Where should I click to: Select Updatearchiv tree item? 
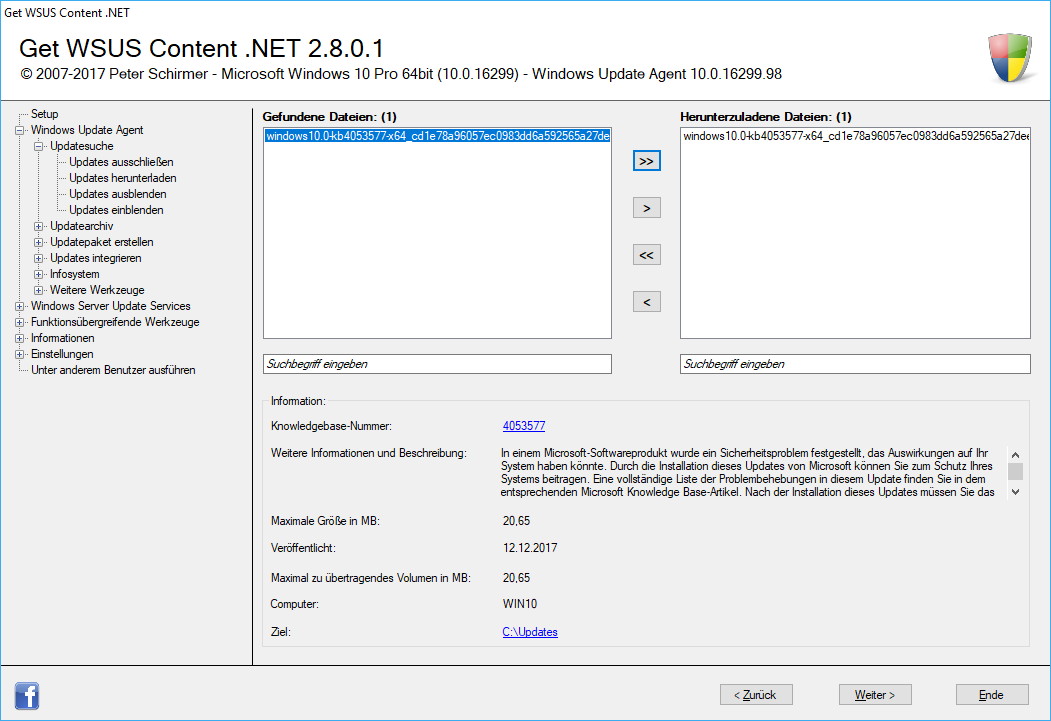point(82,226)
